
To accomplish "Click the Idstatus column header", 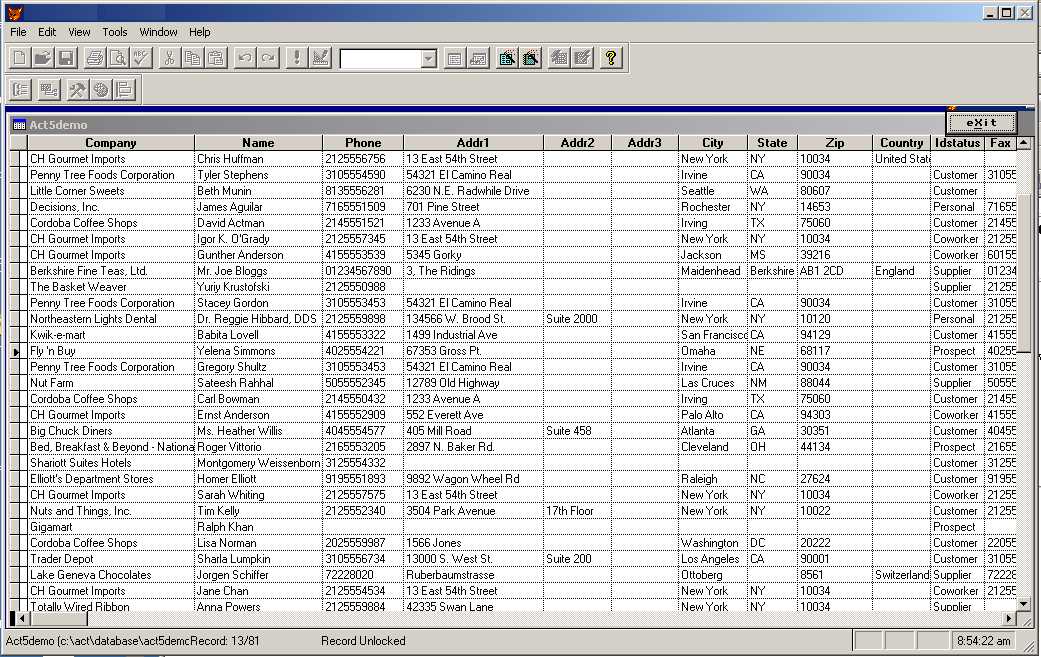I will click(x=957, y=143).
